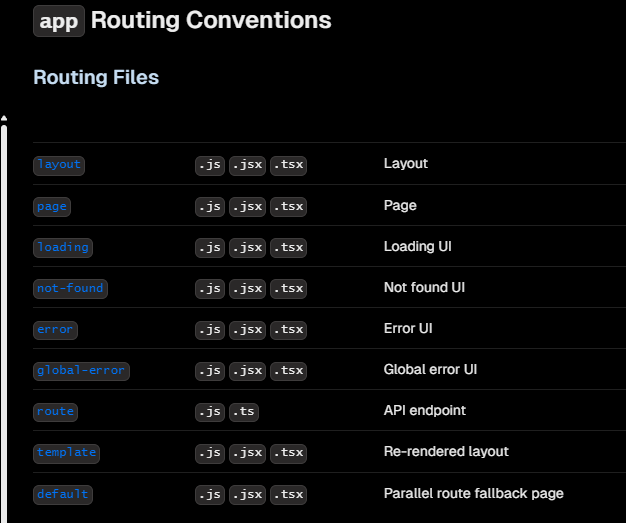Click the .ts badge in route row

coord(244,411)
